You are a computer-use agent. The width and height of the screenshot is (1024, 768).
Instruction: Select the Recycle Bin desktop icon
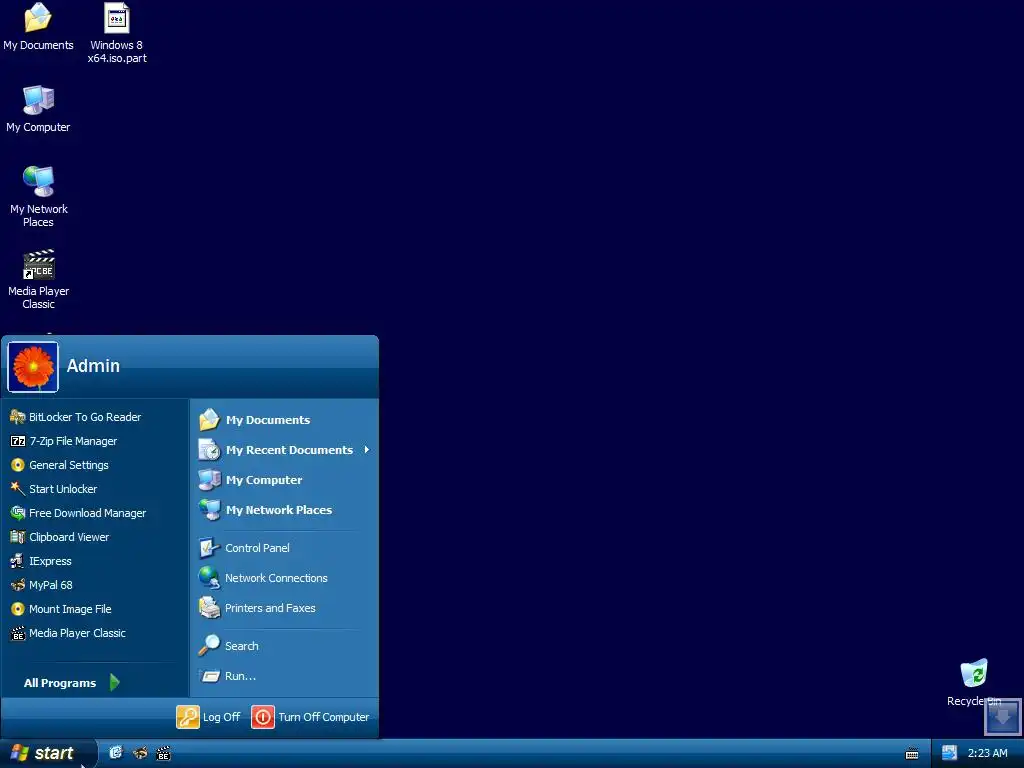[x=974, y=682]
